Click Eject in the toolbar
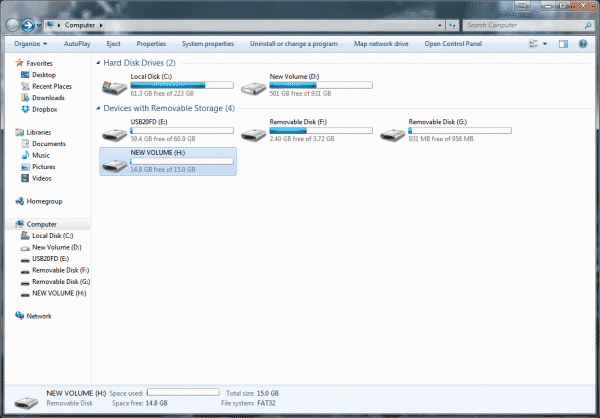 pyautogui.click(x=113, y=44)
